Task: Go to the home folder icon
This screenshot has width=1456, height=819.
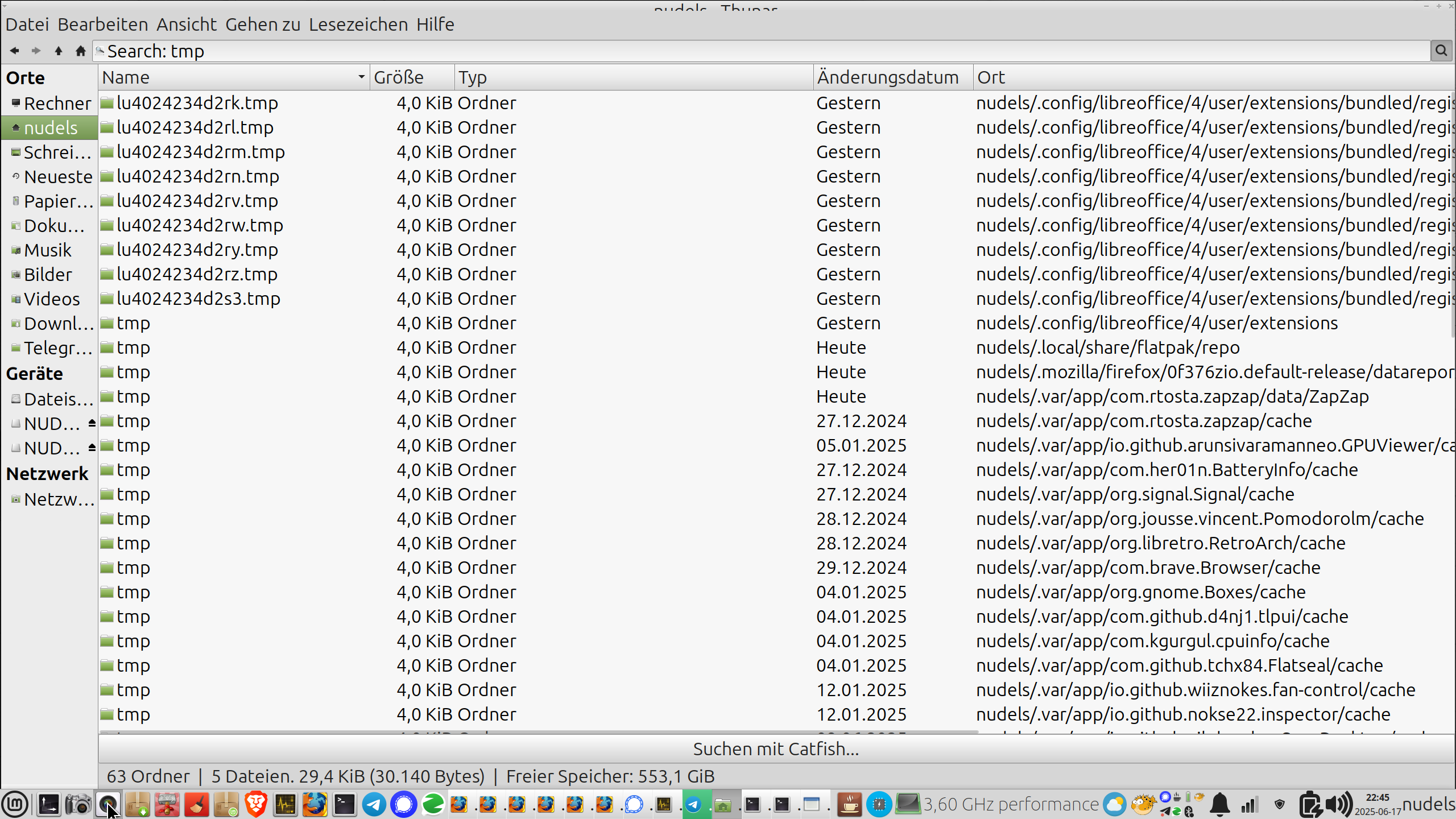Action: coord(80,51)
